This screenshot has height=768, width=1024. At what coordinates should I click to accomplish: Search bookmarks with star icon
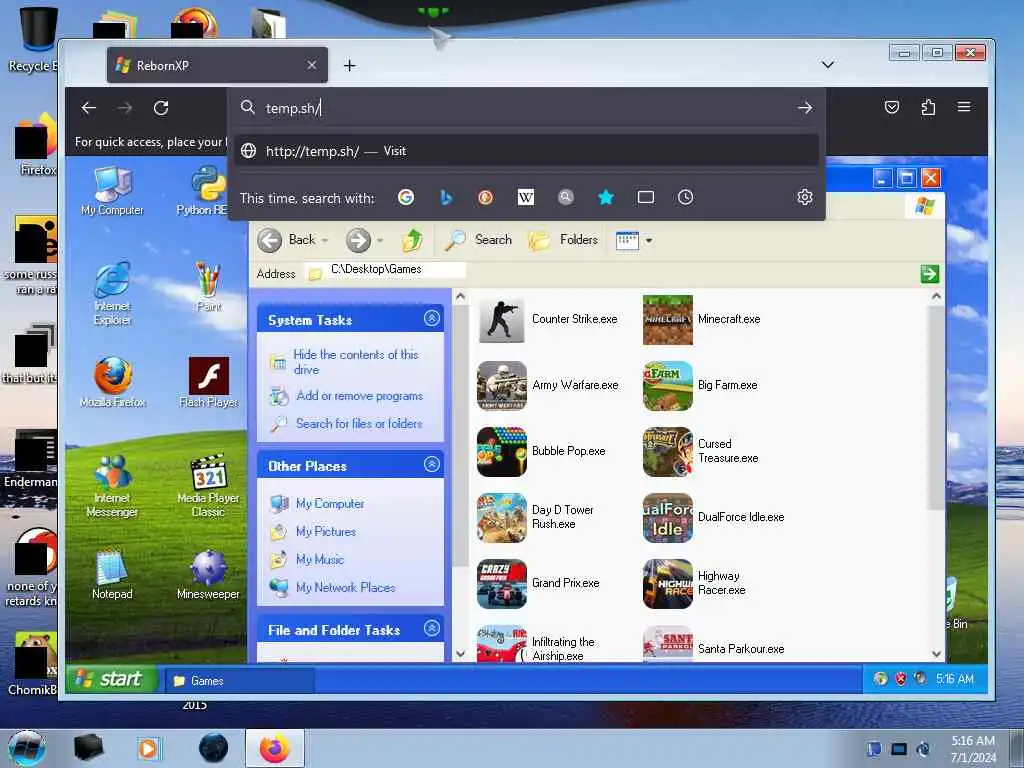(606, 197)
